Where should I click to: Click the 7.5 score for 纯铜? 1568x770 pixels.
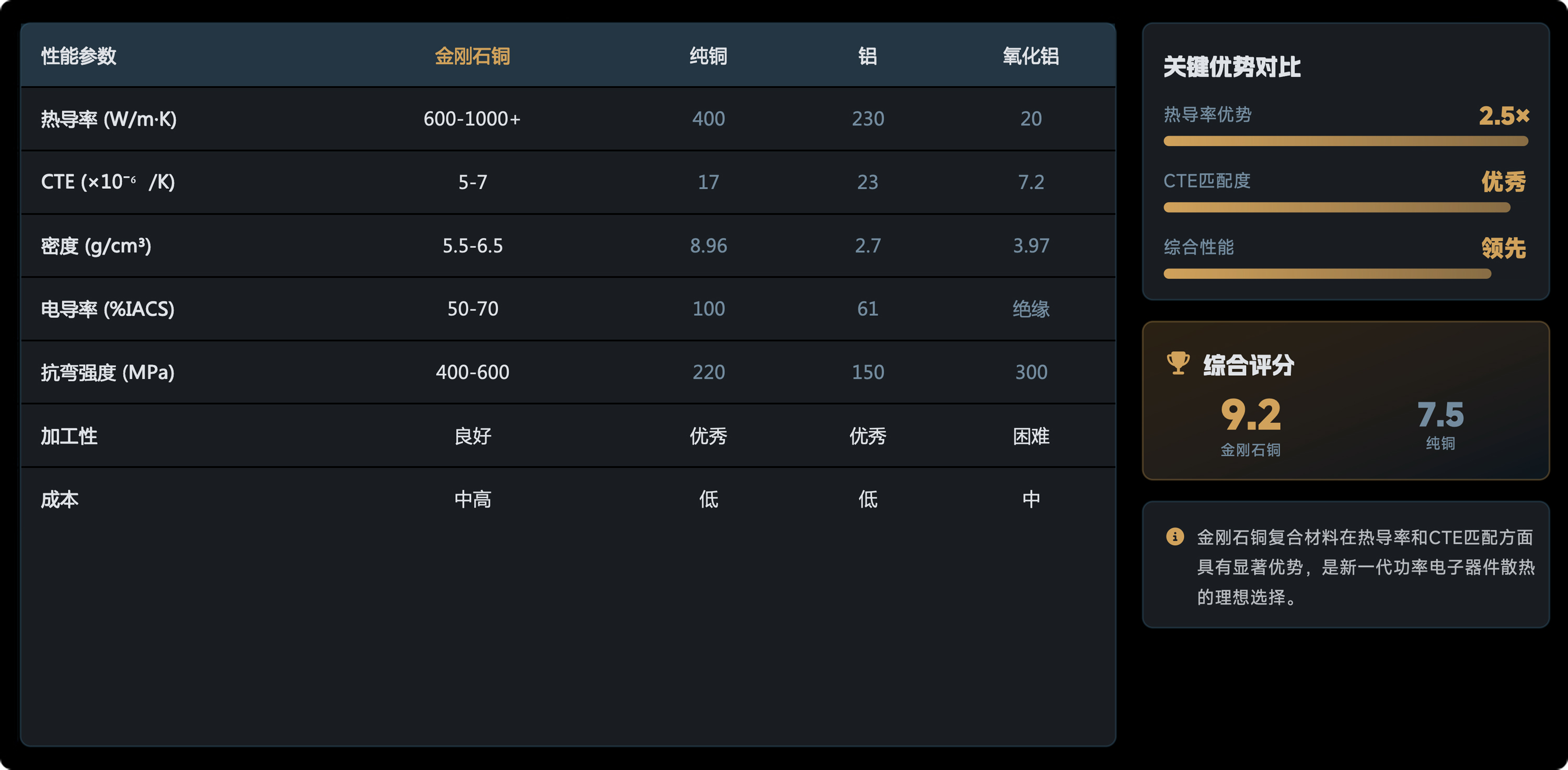coord(1440,415)
